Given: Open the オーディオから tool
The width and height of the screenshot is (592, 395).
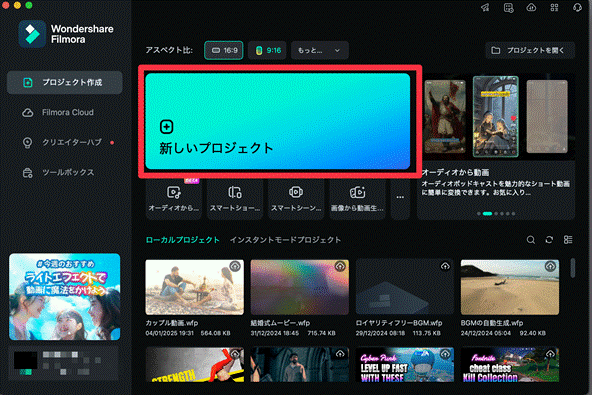Looking at the screenshot, I should pos(174,199).
